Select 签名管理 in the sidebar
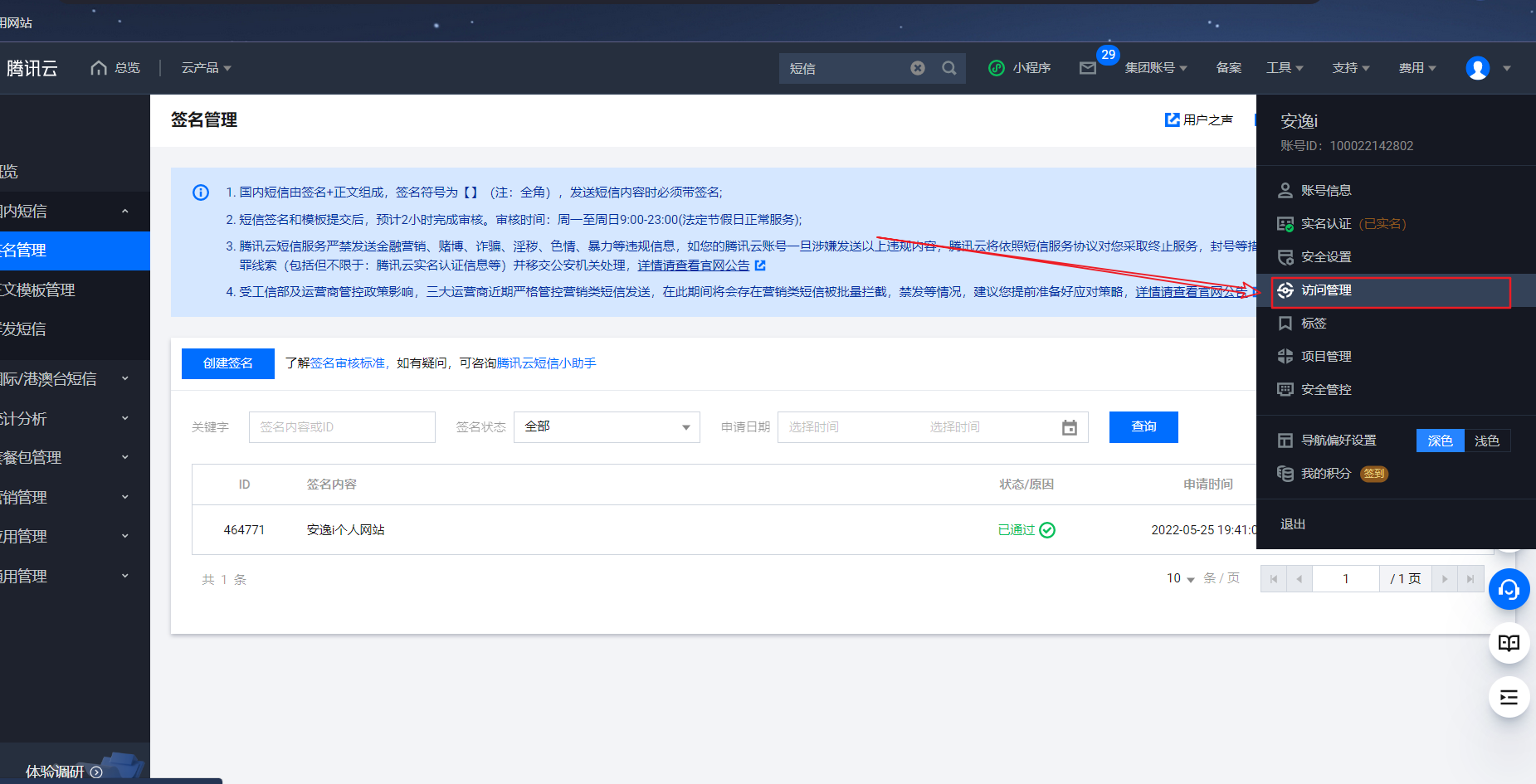1536x784 pixels. click(75, 251)
